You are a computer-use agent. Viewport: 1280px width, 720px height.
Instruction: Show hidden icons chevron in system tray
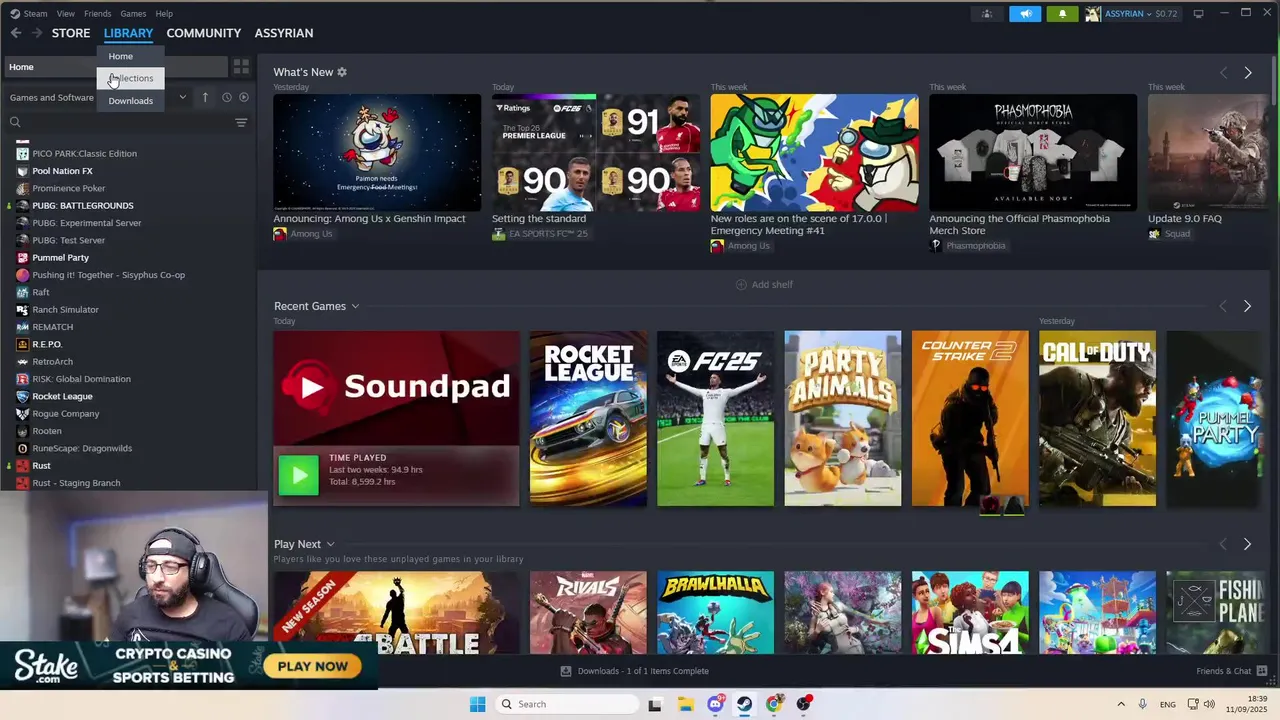pos(1121,704)
